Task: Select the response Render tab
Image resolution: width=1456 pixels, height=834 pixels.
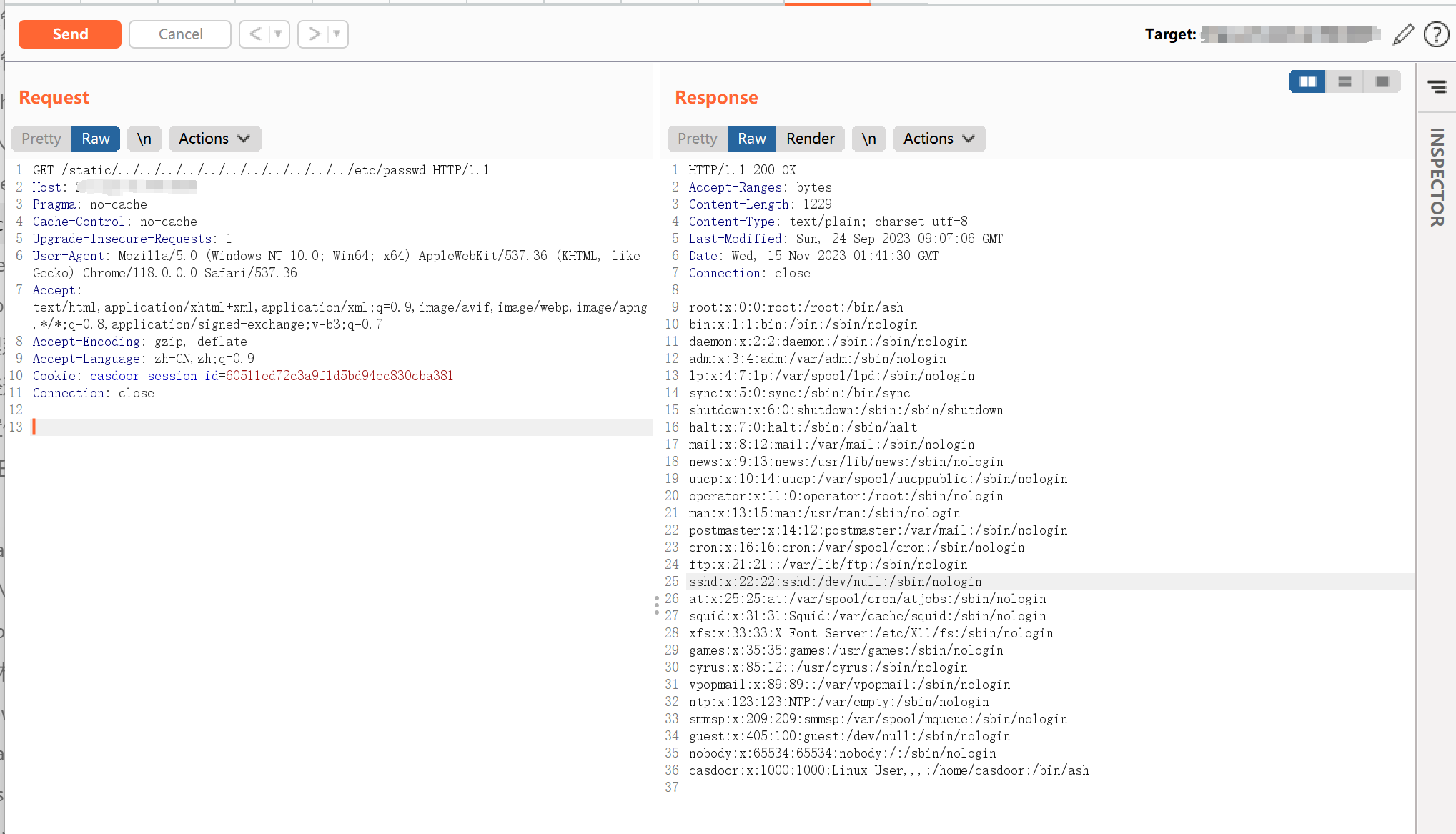Action: coord(810,139)
